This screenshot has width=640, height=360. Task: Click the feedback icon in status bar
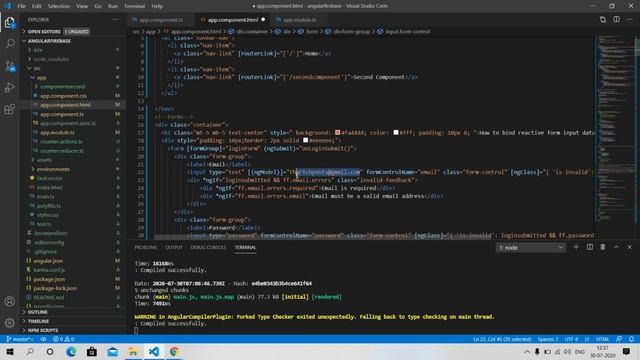619,339
